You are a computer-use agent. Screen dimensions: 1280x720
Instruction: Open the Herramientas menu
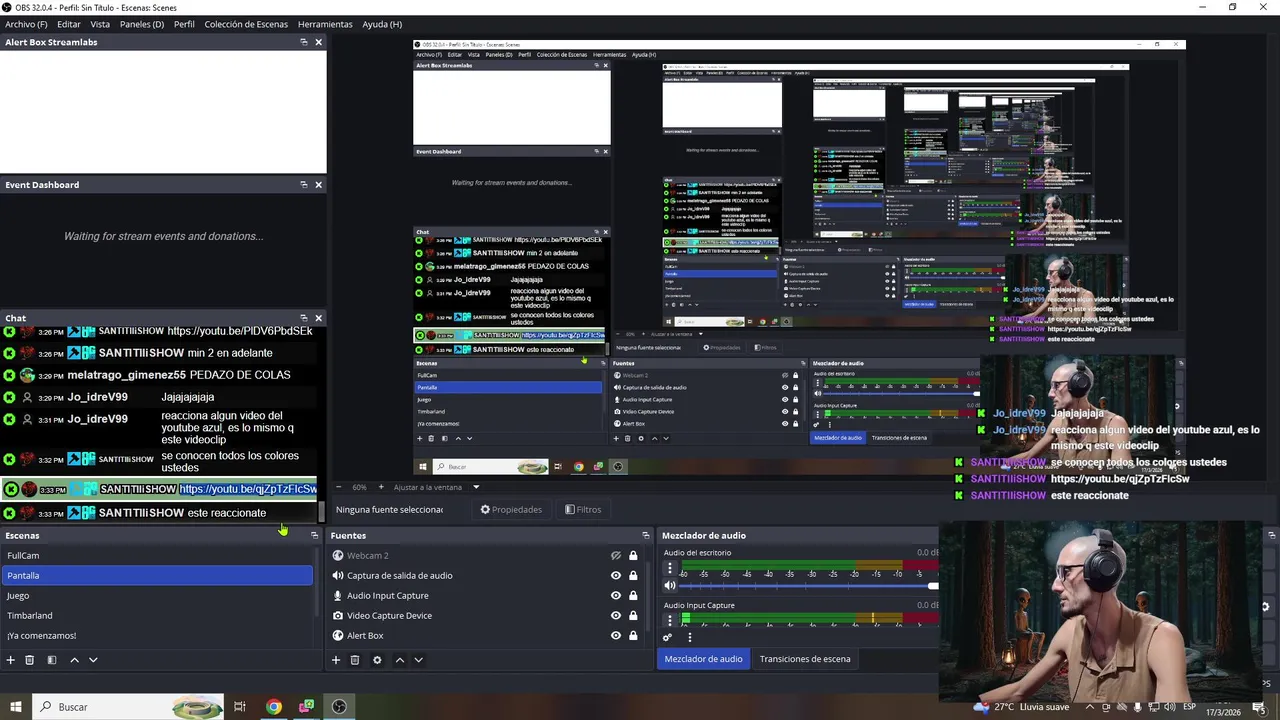325,24
